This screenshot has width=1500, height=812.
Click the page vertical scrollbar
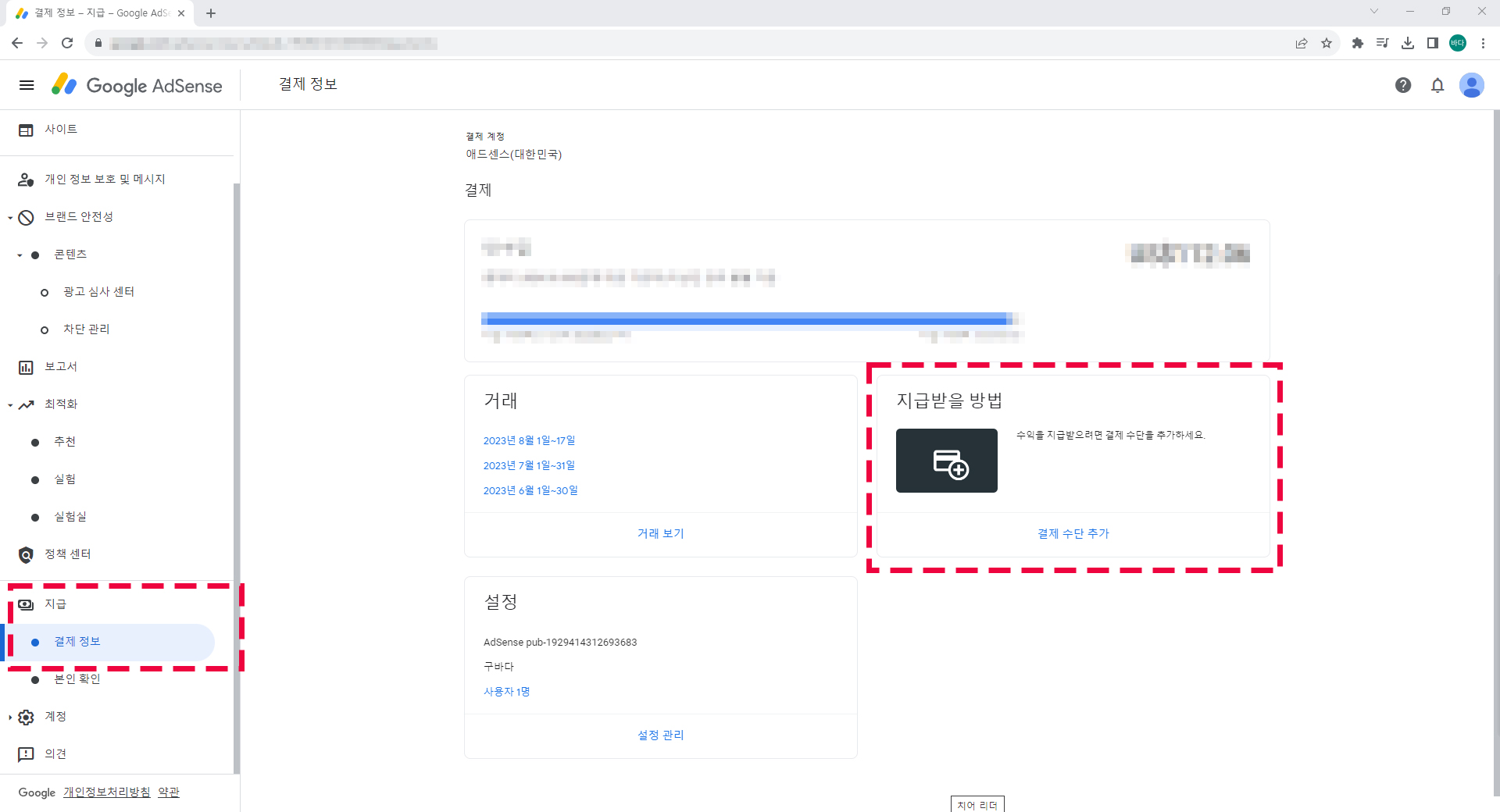coord(1496,453)
